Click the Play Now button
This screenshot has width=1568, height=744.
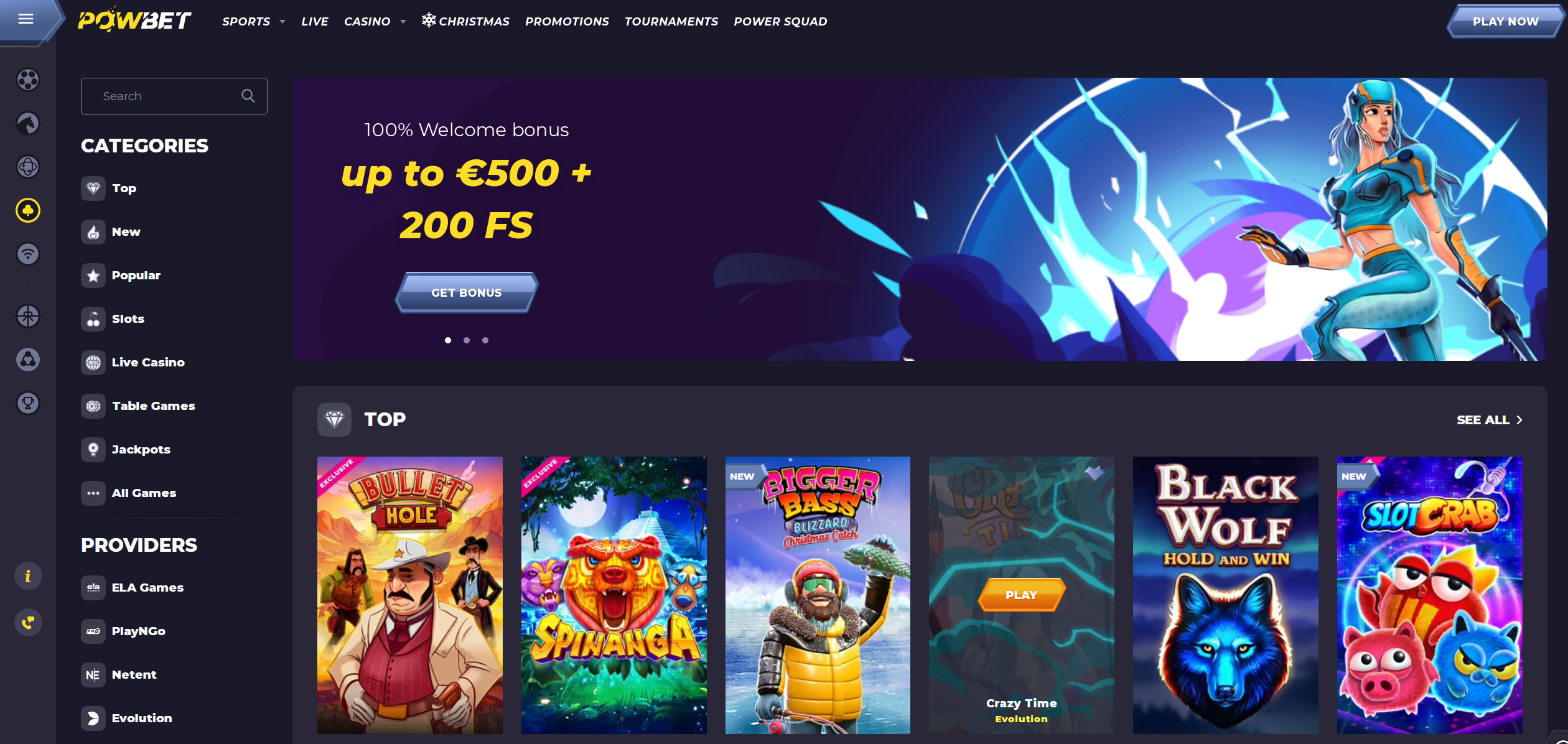point(1506,22)
